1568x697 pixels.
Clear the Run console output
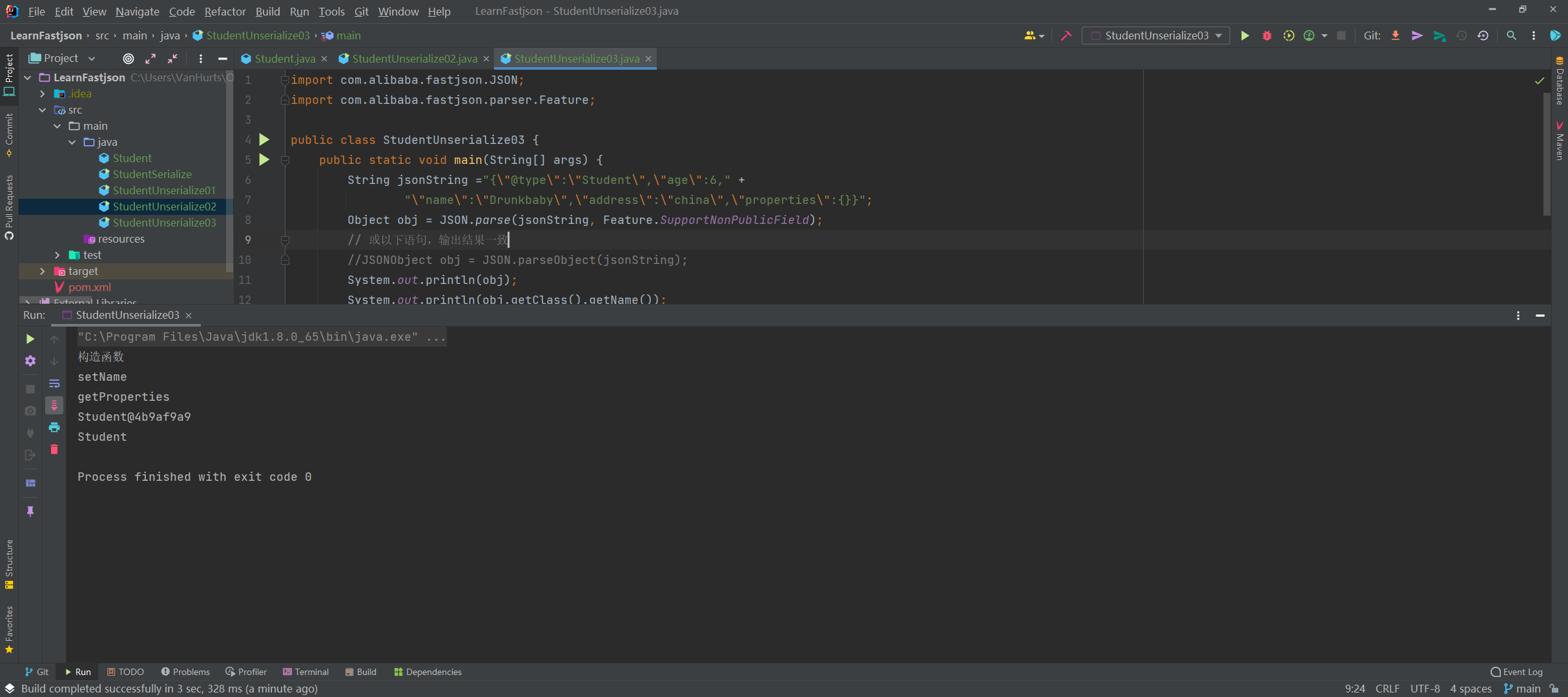(54, 450)
